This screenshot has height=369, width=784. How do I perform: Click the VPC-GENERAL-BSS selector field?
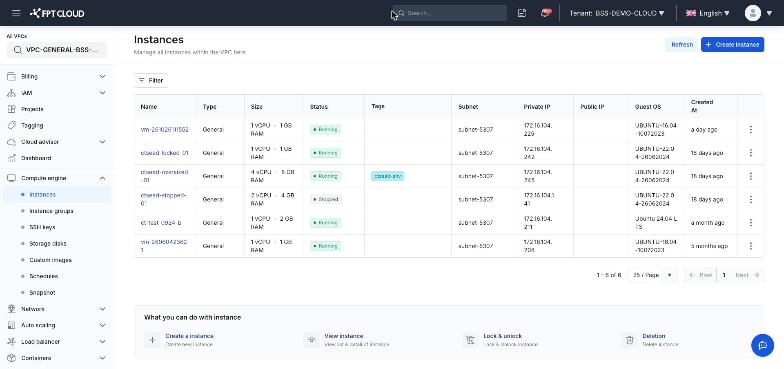(x=56, y=50)
